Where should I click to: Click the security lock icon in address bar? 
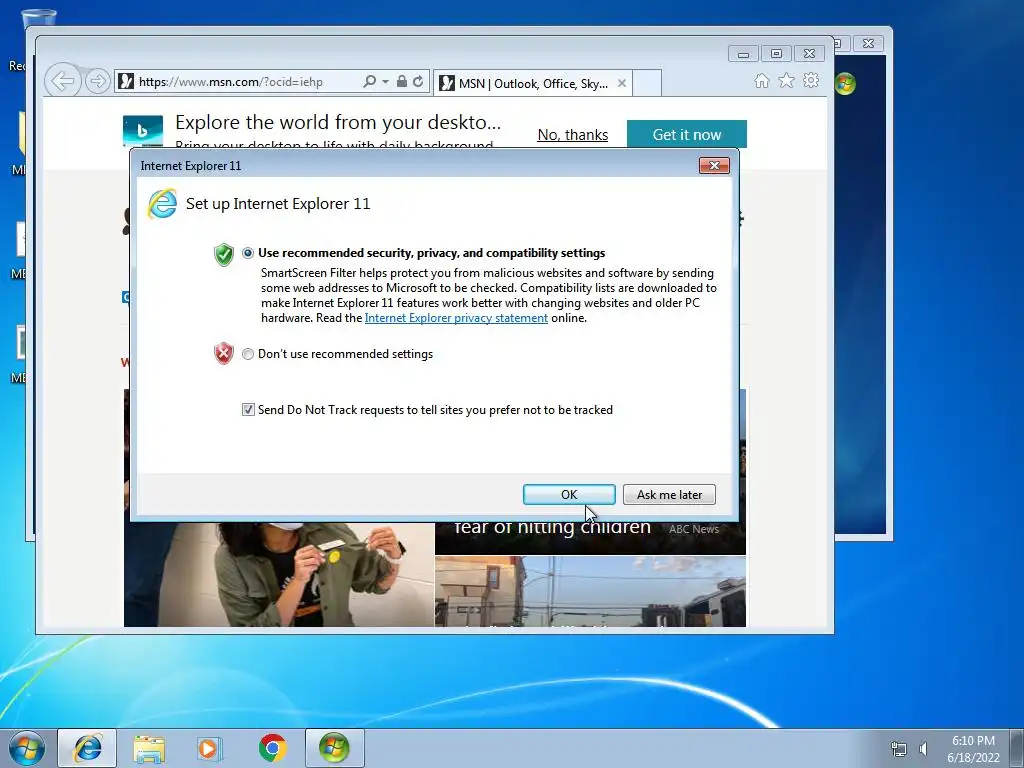coord(402,82)
